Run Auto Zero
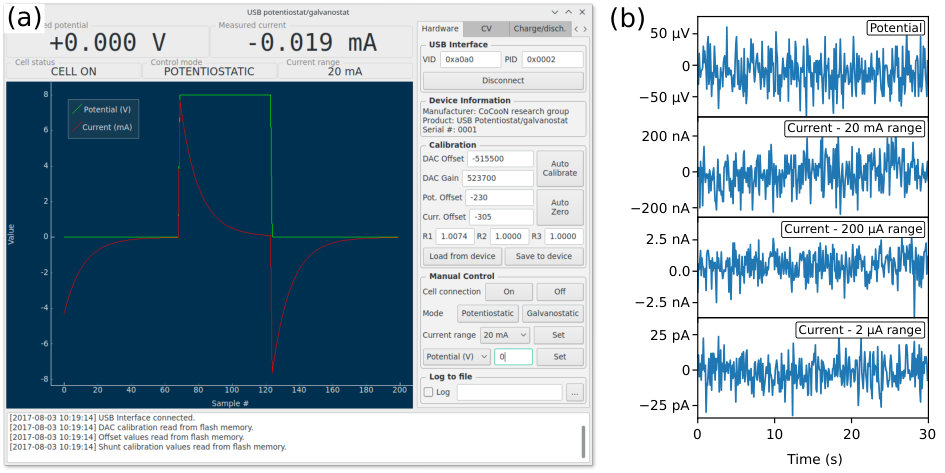Image resolution: width=945 pixels, height=473 pixels. (560, 207)
